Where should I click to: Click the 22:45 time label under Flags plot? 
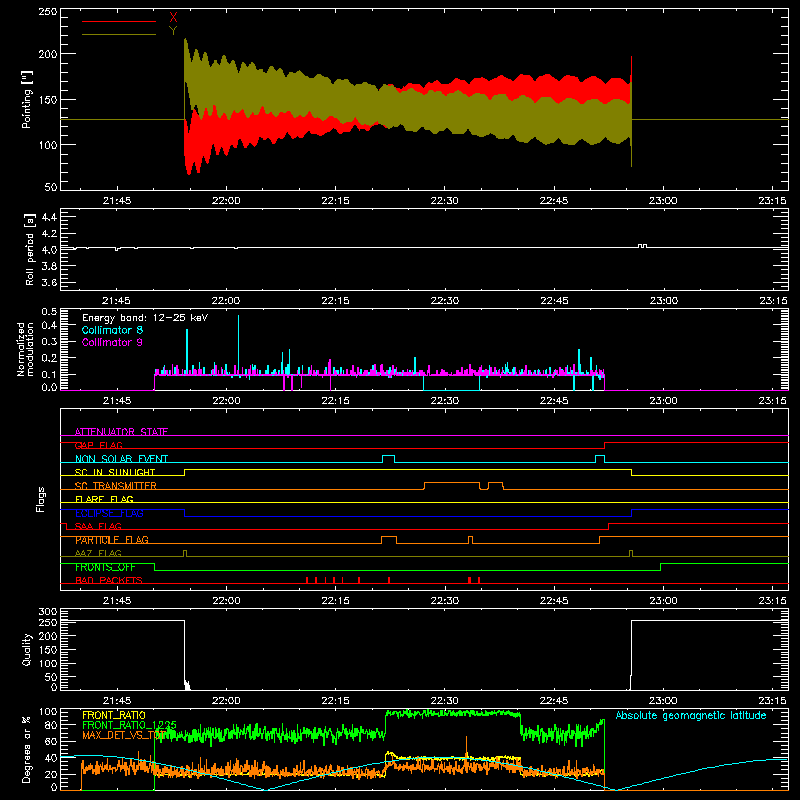click(554, 601)
